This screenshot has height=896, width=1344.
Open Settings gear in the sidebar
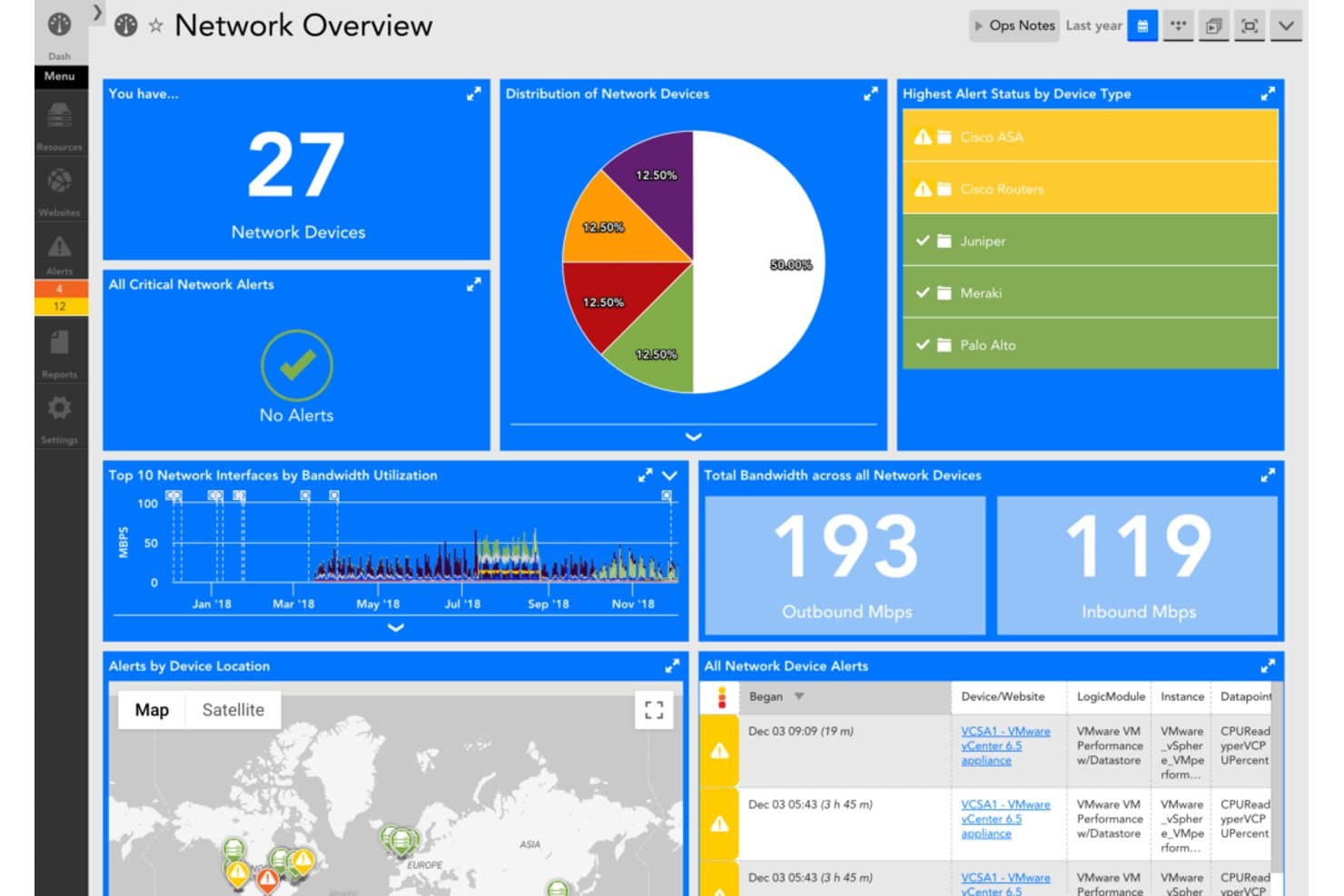coord(60,417)
